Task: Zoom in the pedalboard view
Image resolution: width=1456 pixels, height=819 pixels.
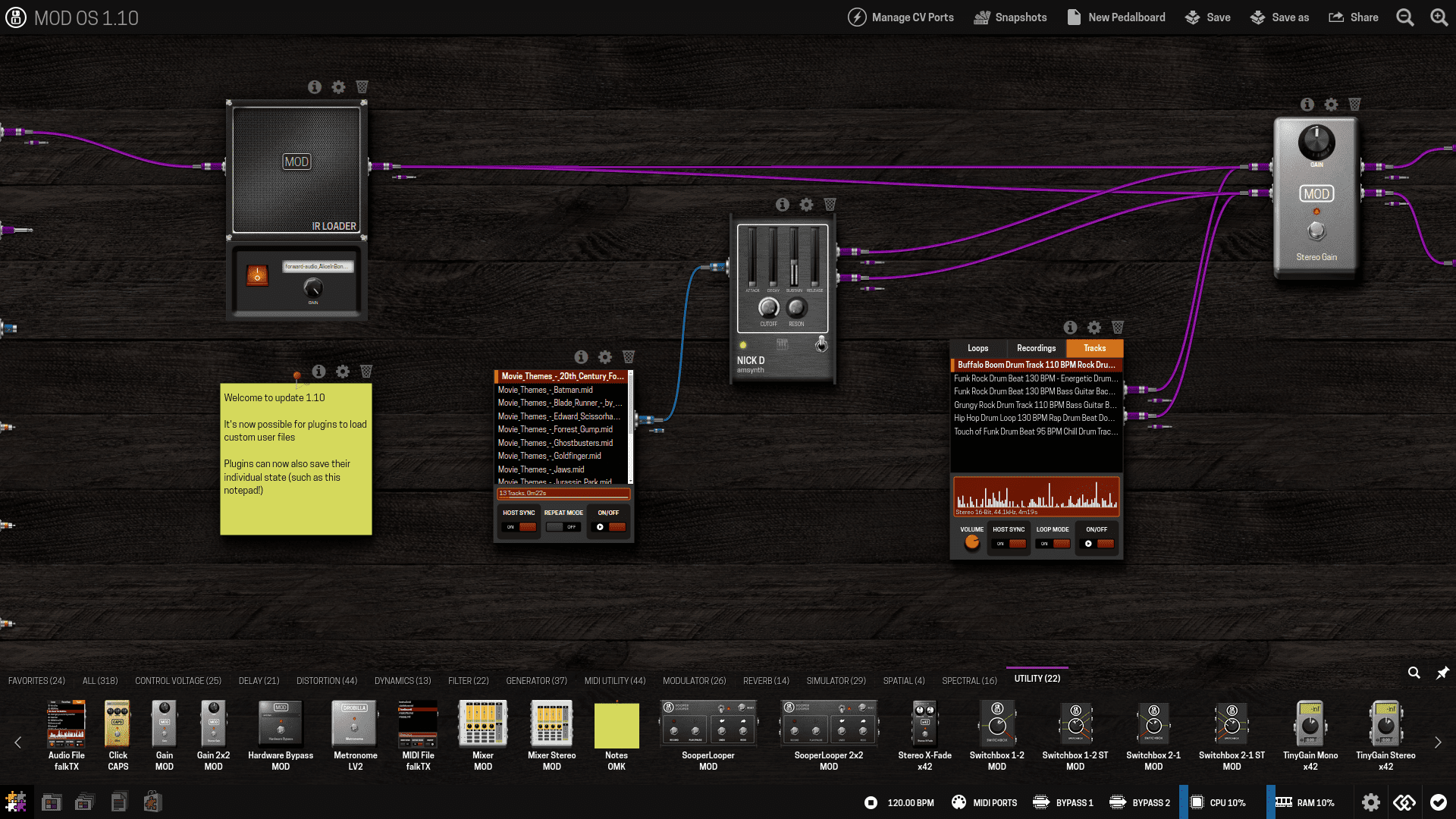Action: 1439,17
